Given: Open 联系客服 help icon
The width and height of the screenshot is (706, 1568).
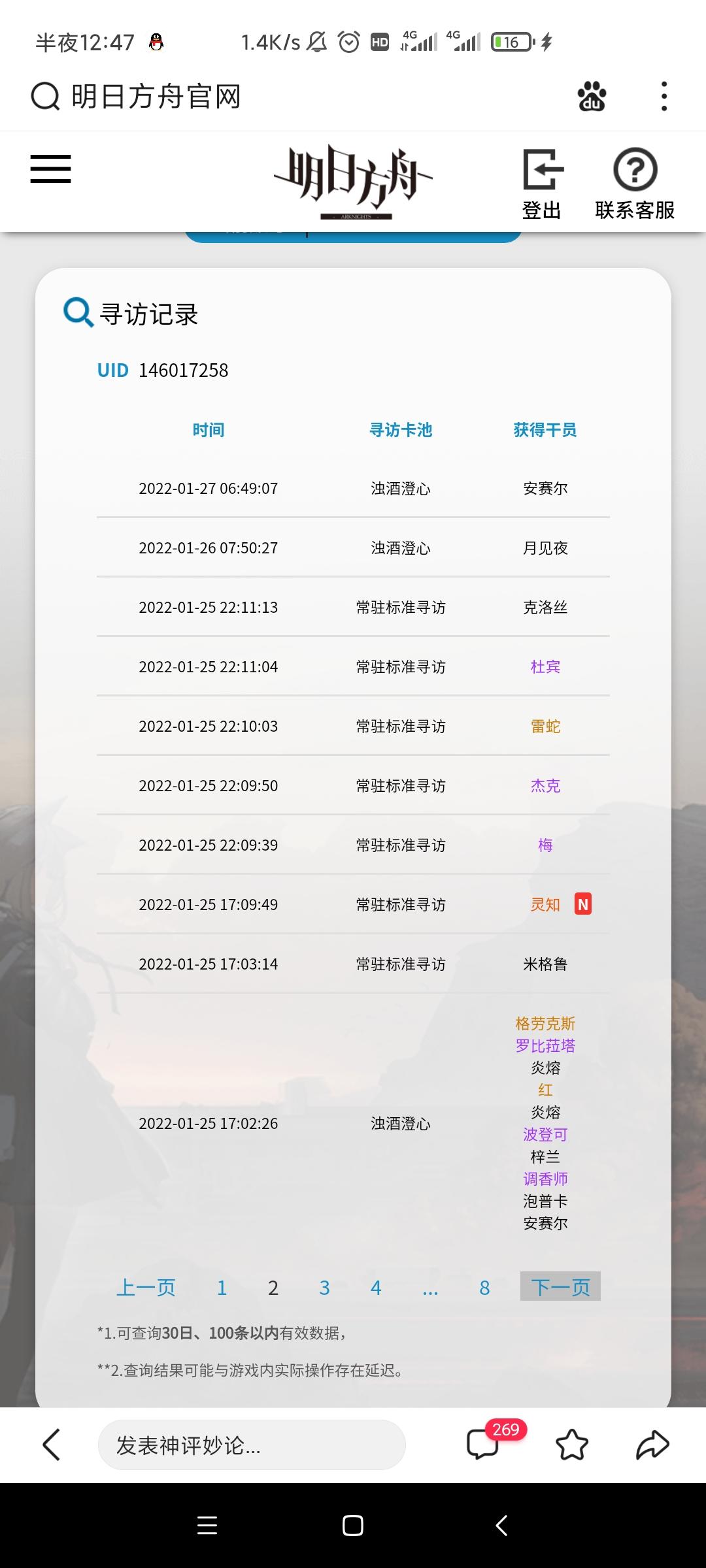Looking at the screenshot, I should (635, 170).
